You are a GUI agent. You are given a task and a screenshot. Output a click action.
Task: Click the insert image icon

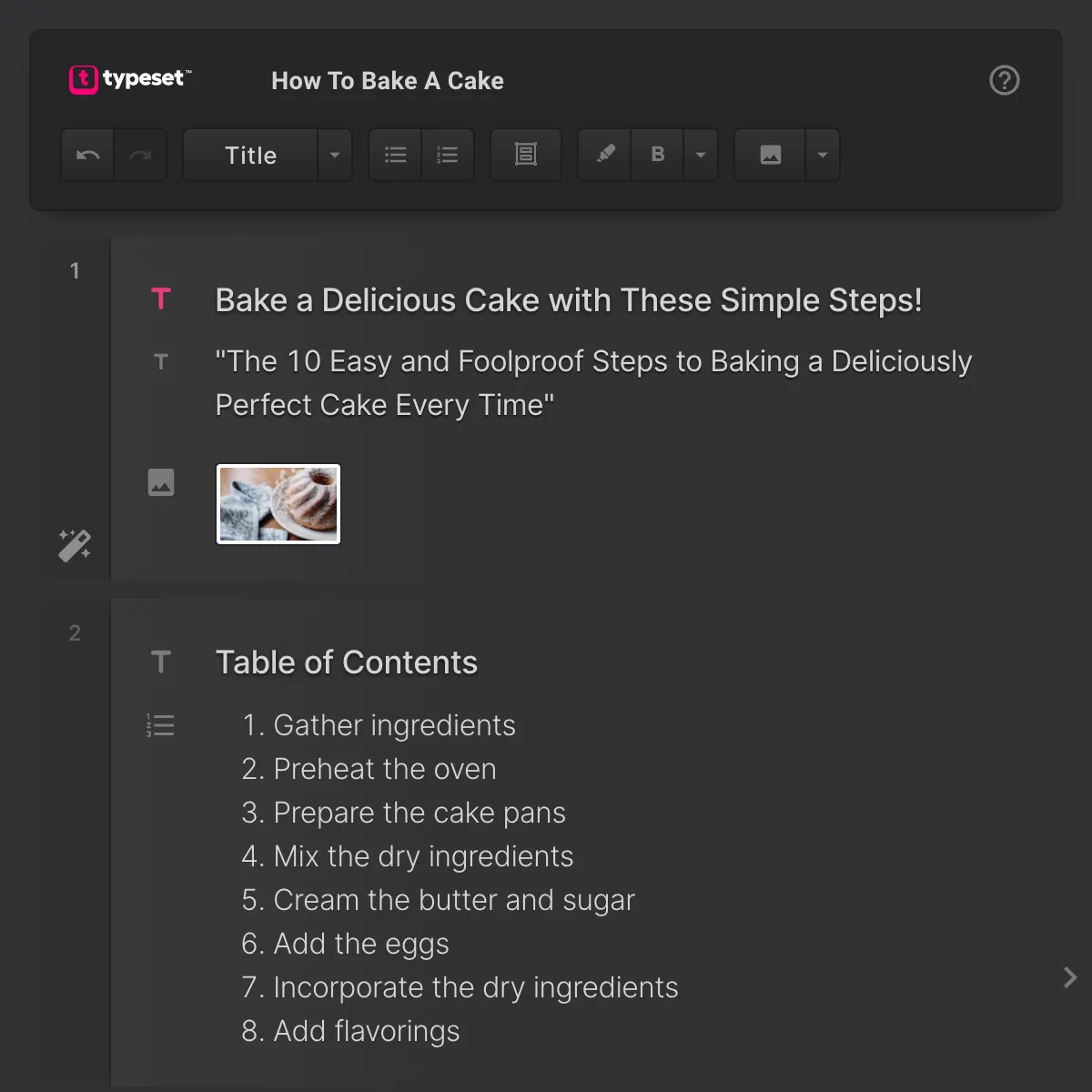(771, 156)
